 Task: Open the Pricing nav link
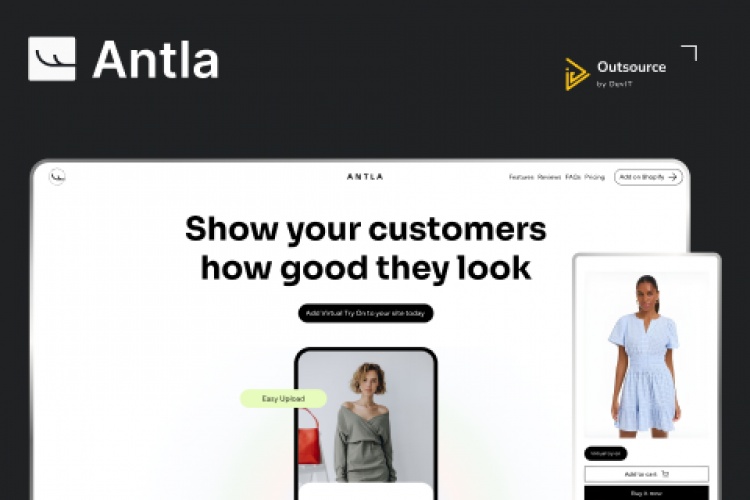click(x=595, y=177)
